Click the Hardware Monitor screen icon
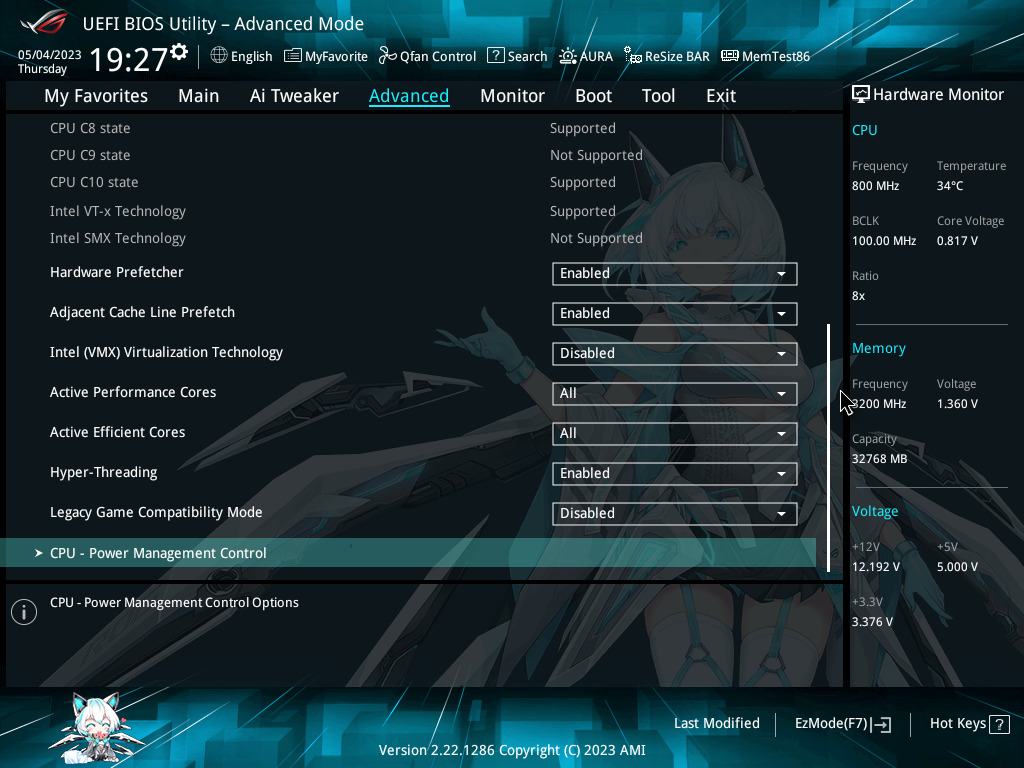1024x768 pixels. point(861,94)
